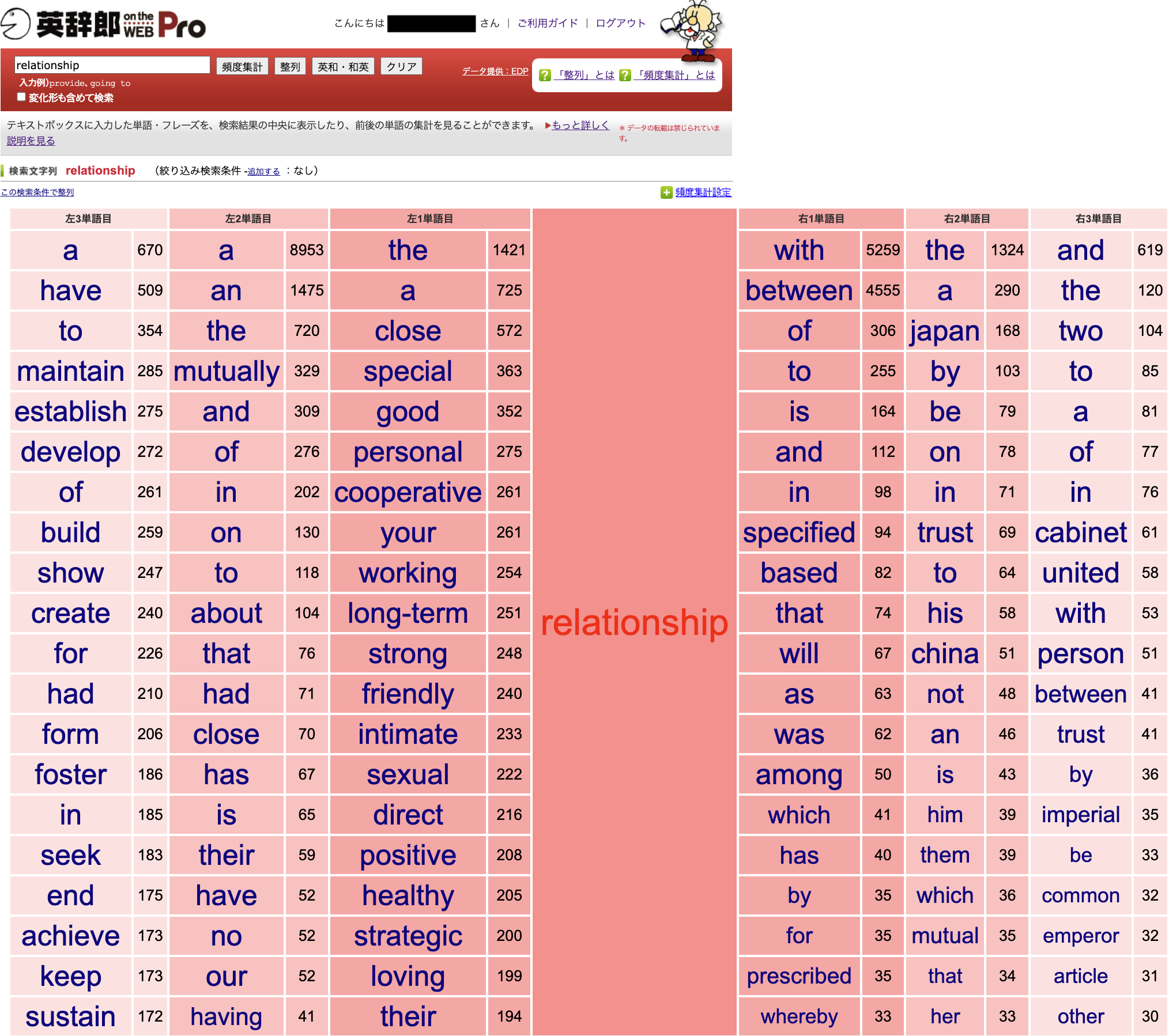This screenshot has width=1169, height=1036.
Task: Click 'develop' in the left third-word column
Action: (71, 452)
